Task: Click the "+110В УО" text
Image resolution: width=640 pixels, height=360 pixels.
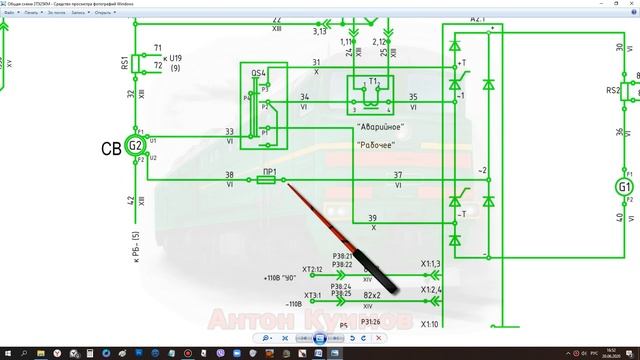Action: [280, 278]
